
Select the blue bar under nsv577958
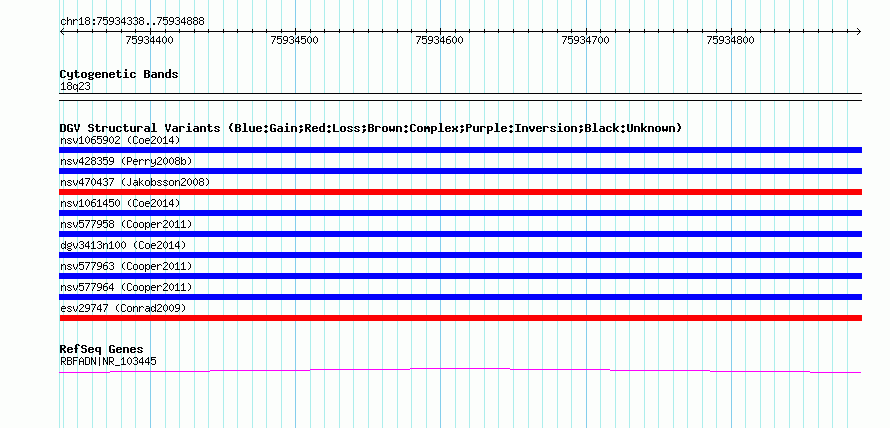point(460,234)
